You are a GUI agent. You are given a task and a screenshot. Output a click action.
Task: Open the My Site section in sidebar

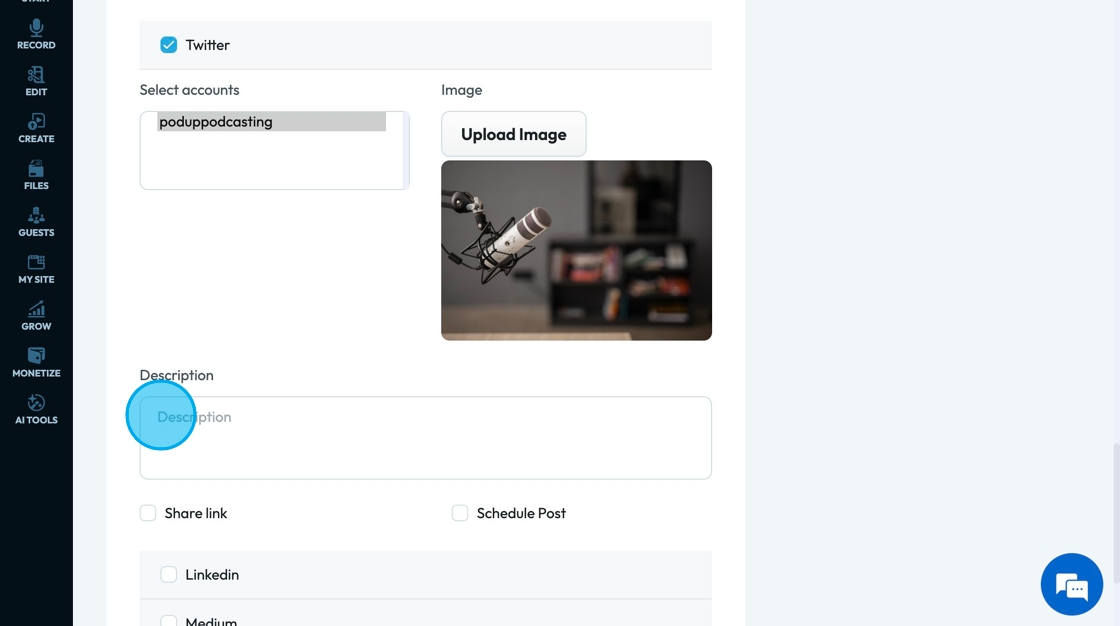[x=36, y=269]
